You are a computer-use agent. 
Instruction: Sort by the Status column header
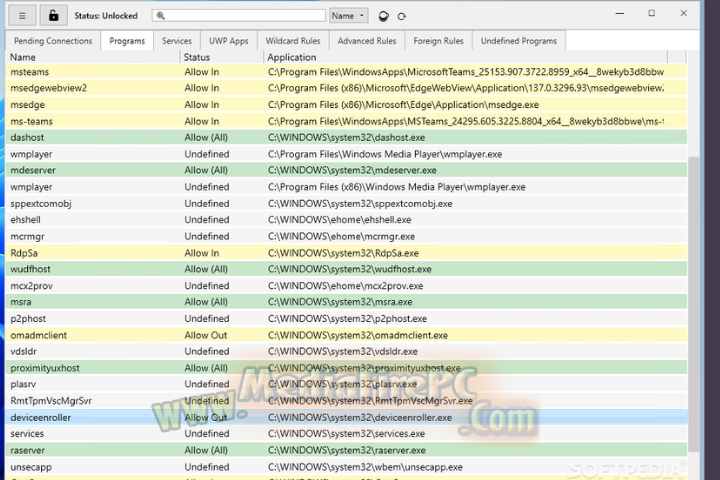pos(221,57)
